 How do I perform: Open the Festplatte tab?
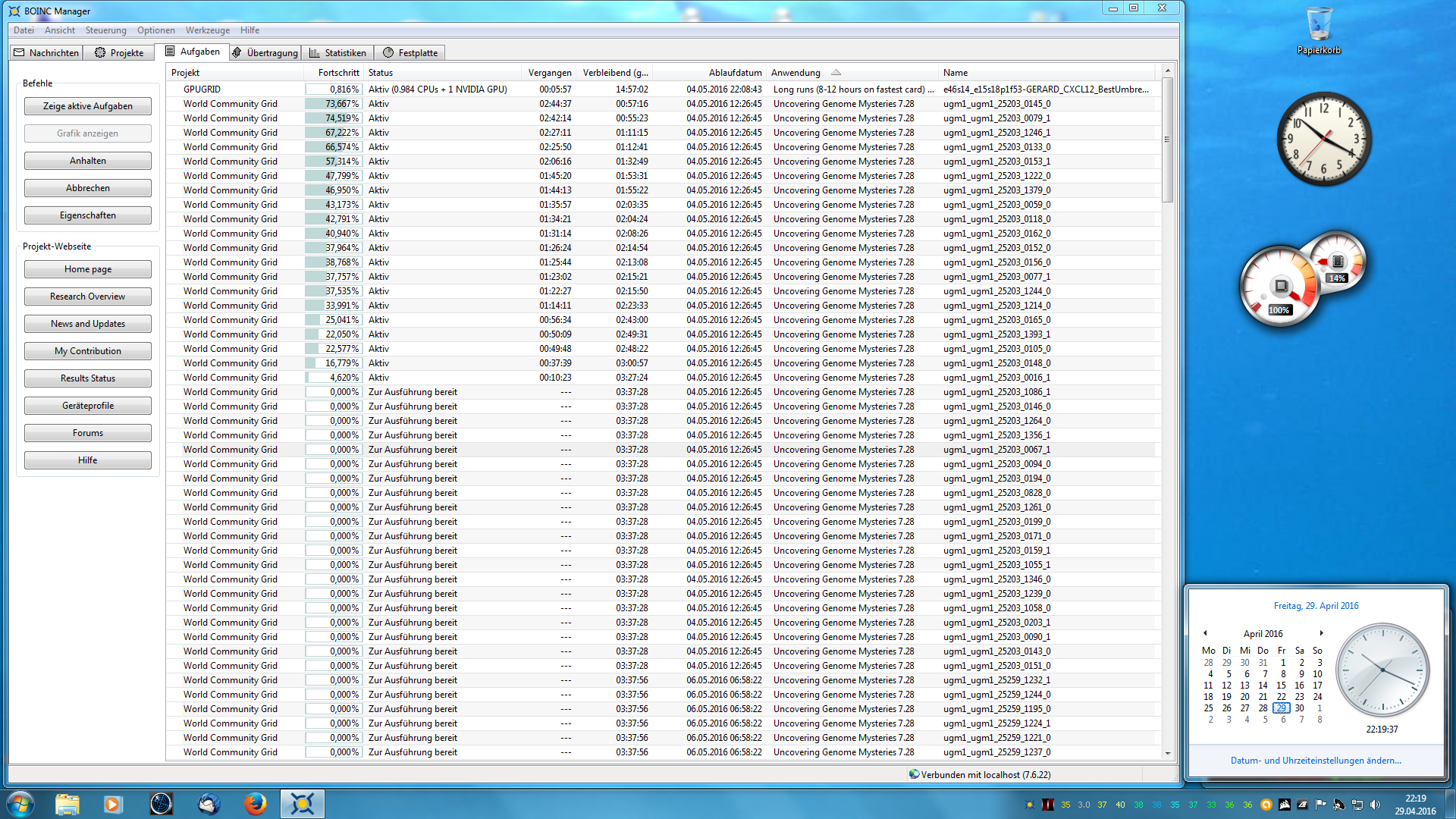coord(410,52)
